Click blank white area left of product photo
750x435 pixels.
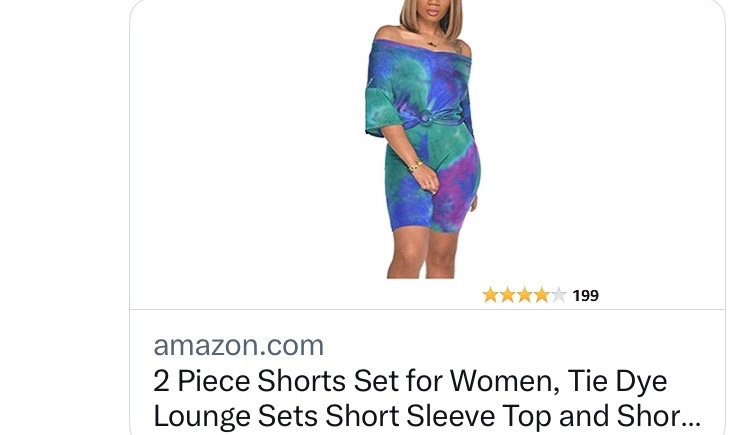[246, 153]
